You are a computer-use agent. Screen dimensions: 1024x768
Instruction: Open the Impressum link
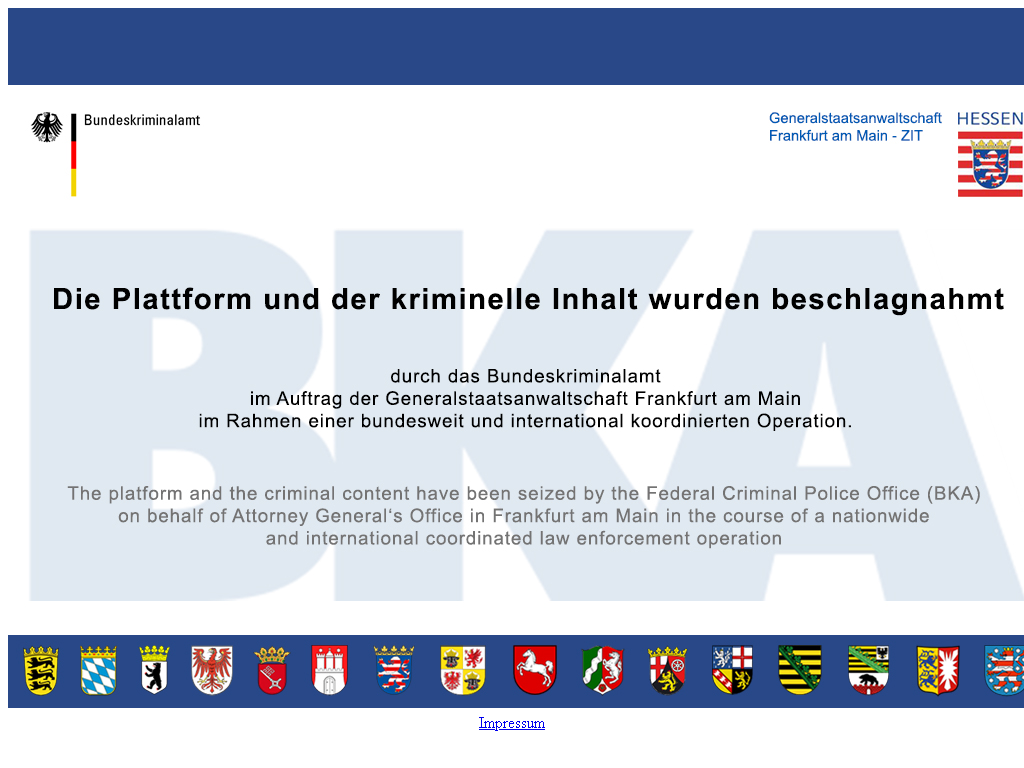coord(511,723)
